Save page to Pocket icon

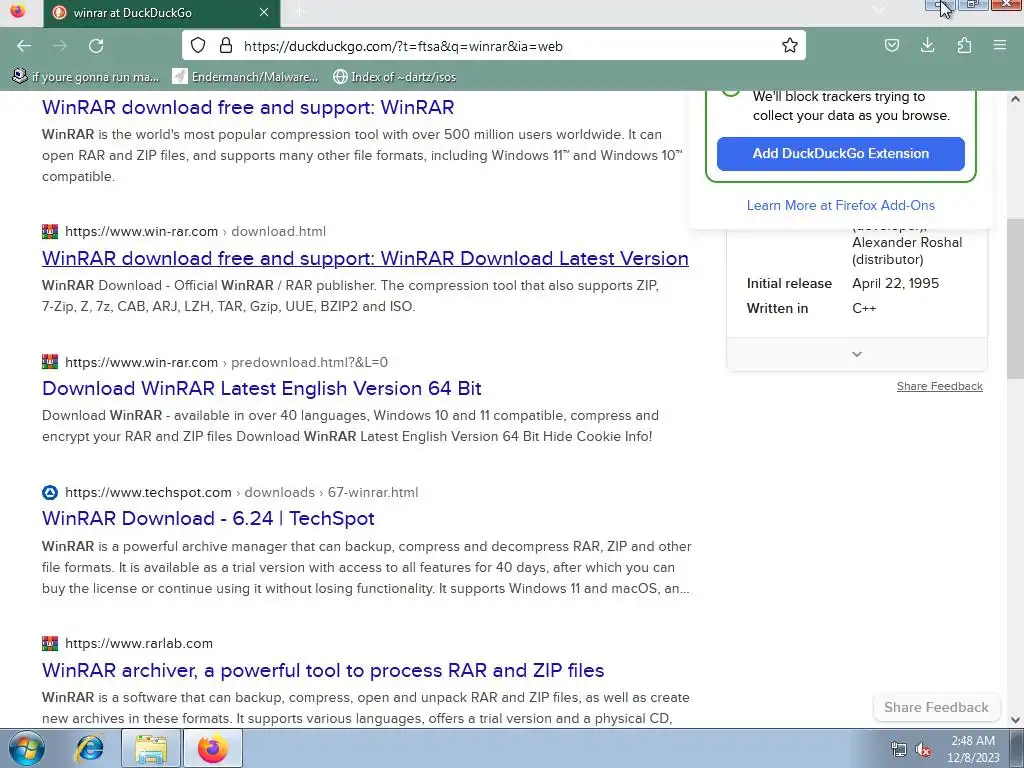[x=891, y=46]
